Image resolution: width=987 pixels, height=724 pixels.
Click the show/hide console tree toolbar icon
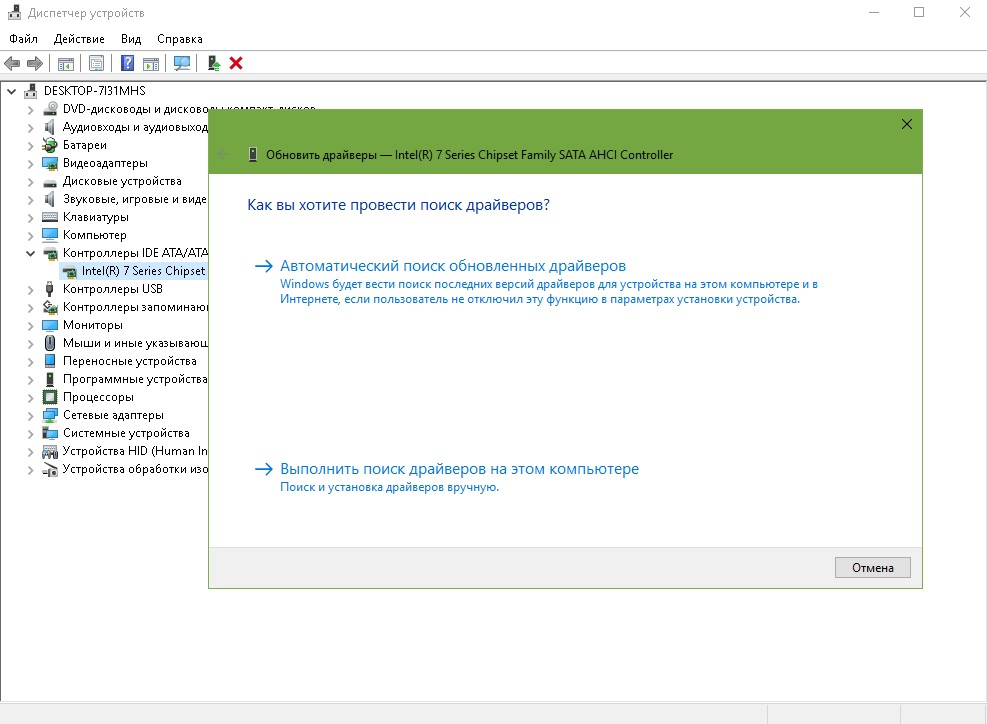click(65, 63)
